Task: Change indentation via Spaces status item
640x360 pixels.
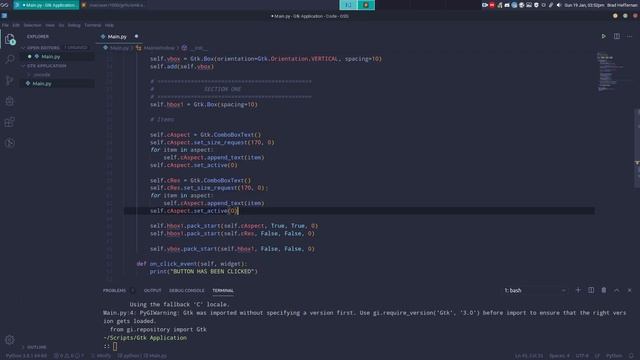Action: 559,356
